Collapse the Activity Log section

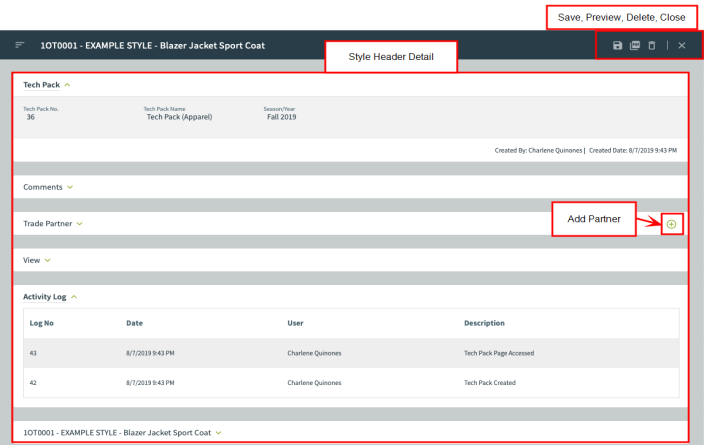click(75, 297)
